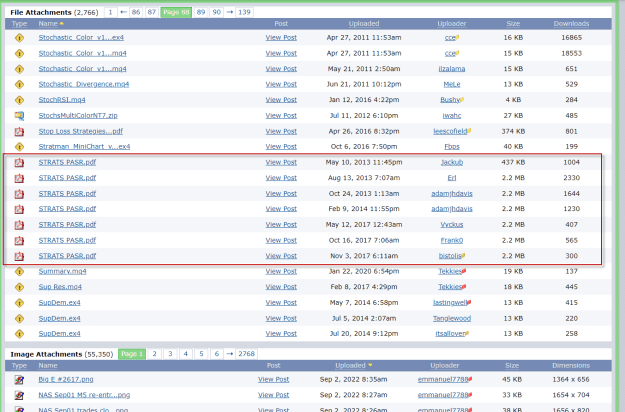This screenshot has width=625, height=412.
Task: Click PDF icon beside Stop Loss Strategies pdf
Action: [x=19, y=131]
